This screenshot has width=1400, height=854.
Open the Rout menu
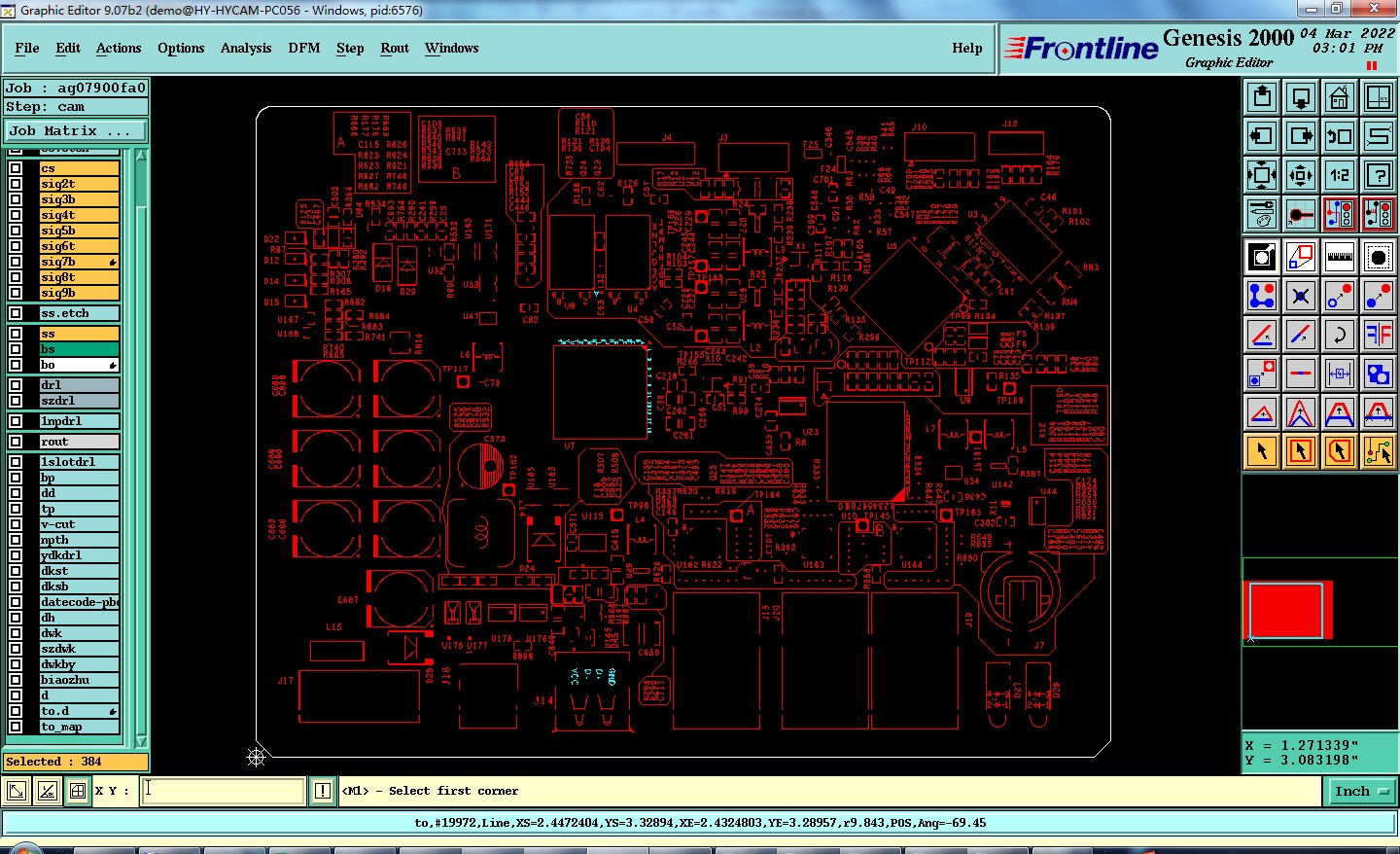395,48
